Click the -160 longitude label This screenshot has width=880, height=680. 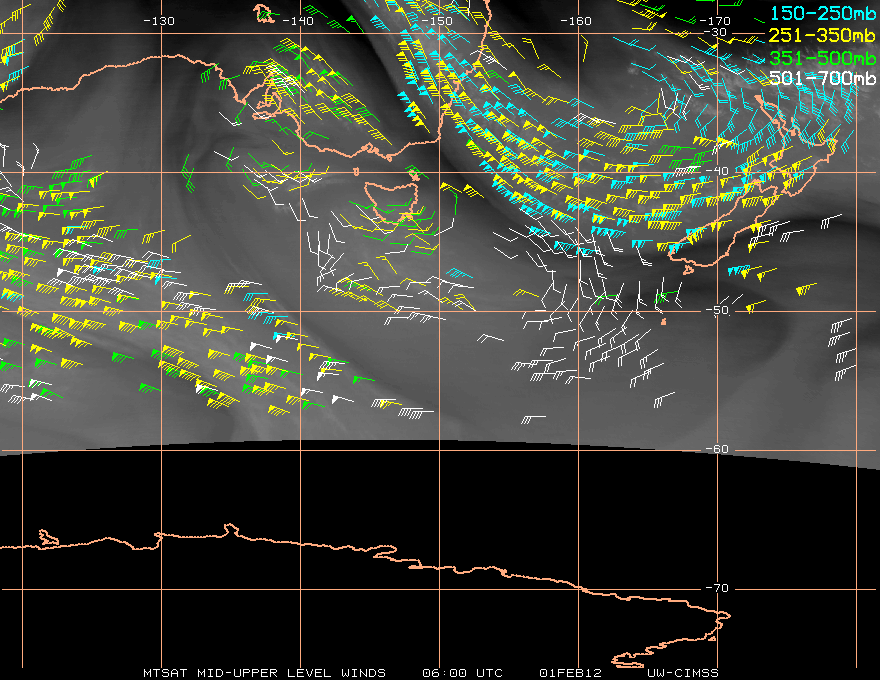(x=576, y=21)
